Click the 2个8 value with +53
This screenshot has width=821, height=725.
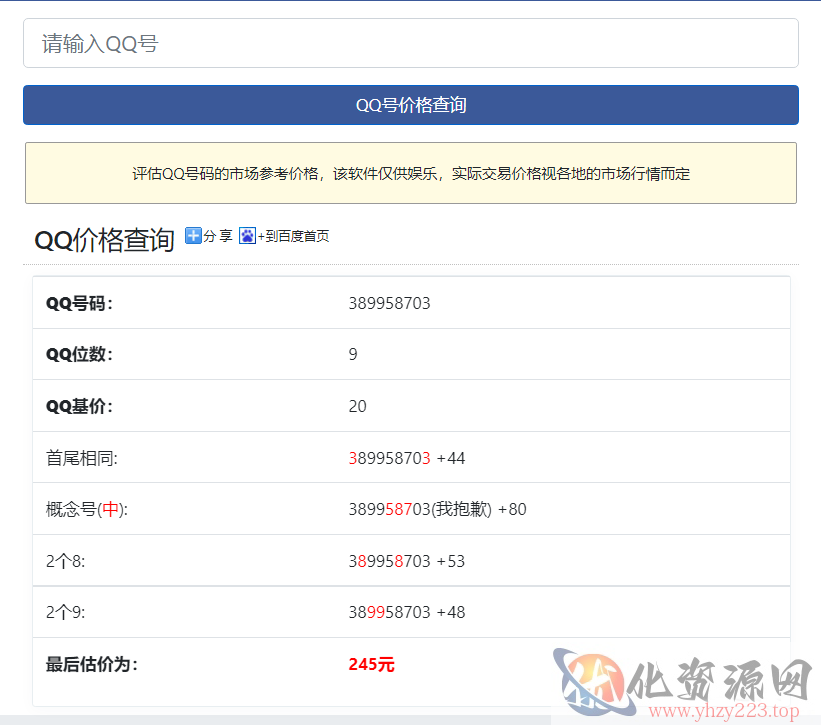click(407, 561)
